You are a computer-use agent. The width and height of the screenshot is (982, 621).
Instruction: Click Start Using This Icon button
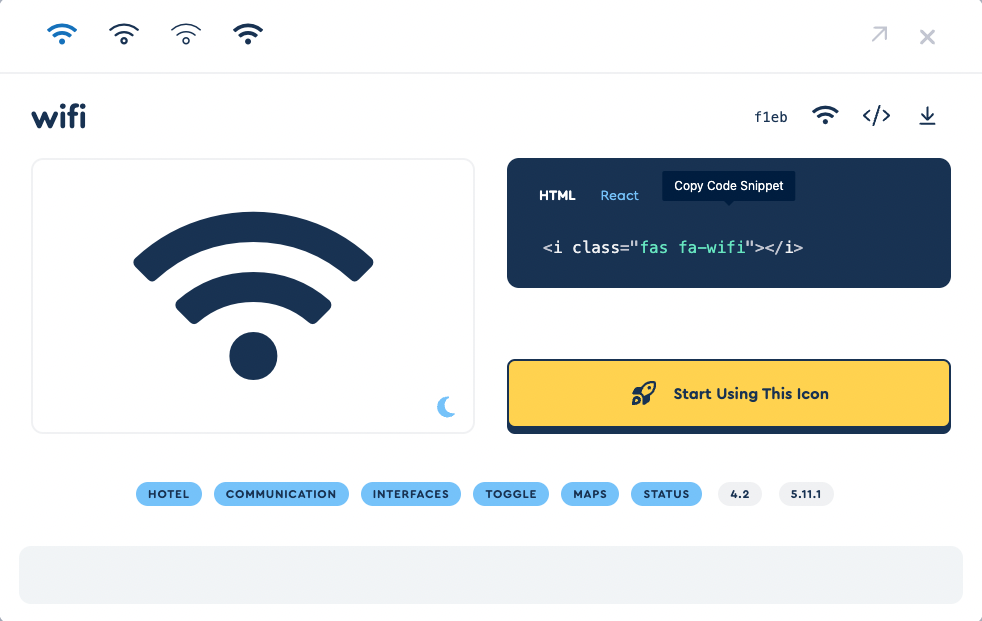point(729,394)
